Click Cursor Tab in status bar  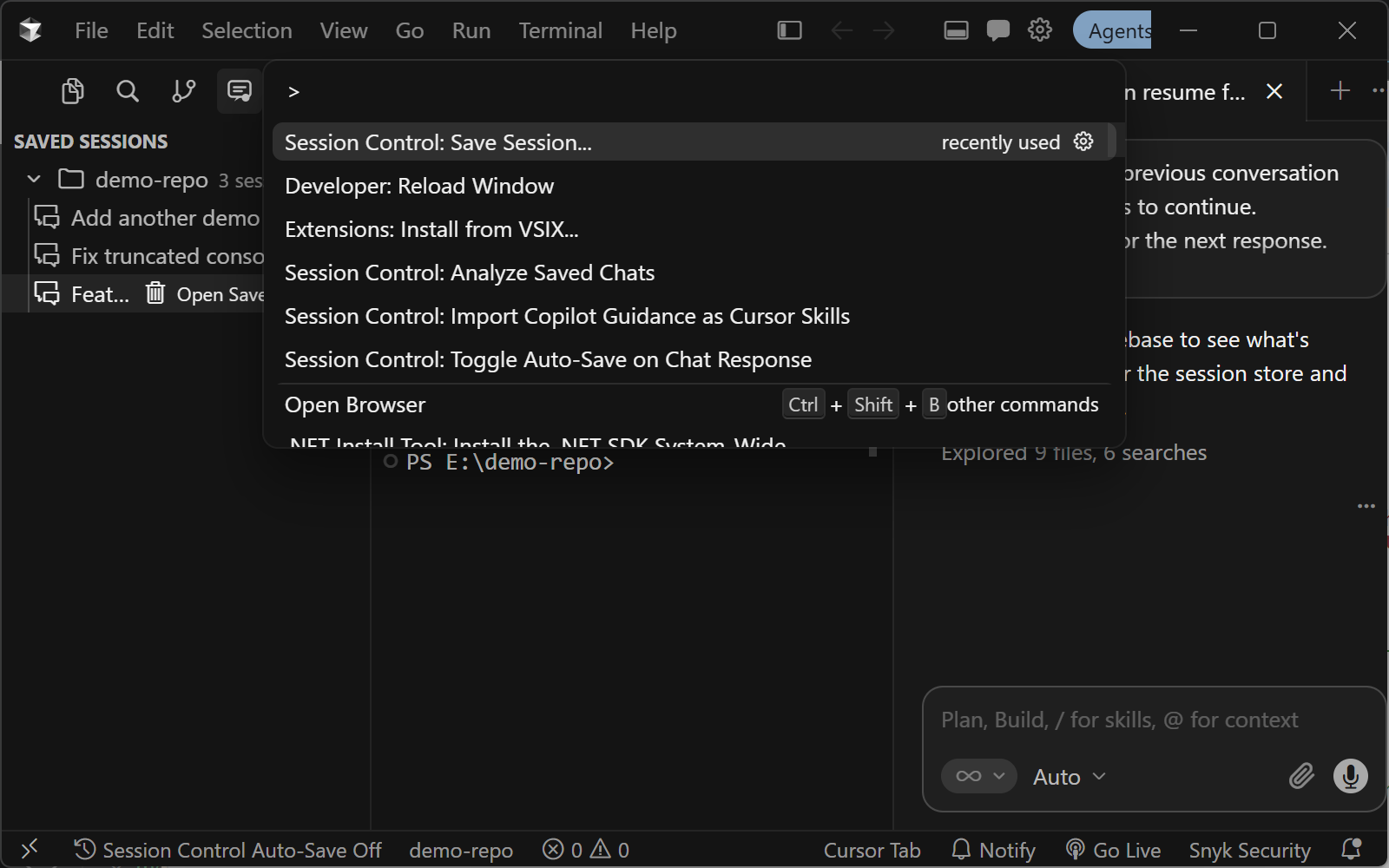point(872,851)
